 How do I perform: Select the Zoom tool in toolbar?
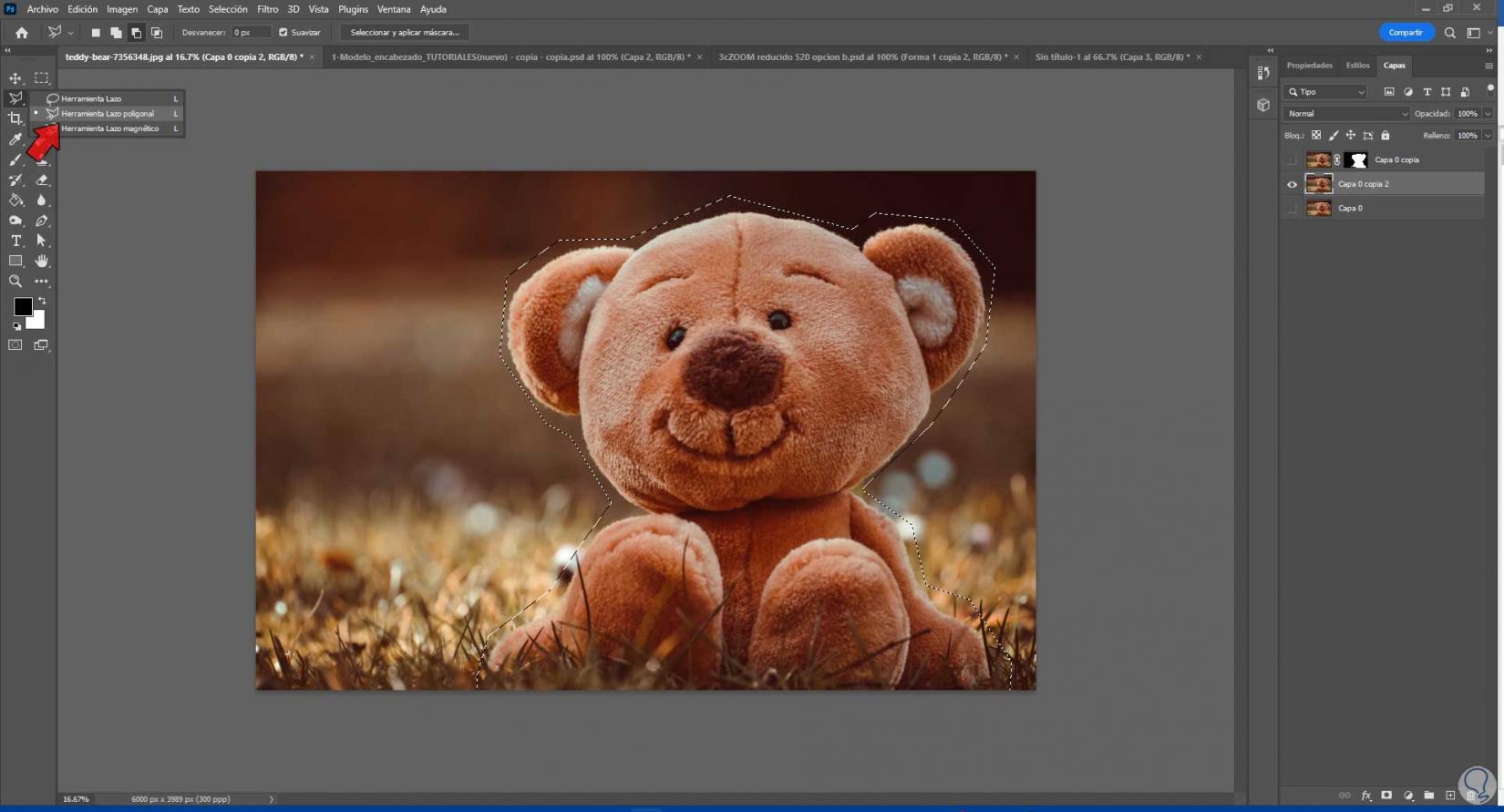click(x=15, y=282)
